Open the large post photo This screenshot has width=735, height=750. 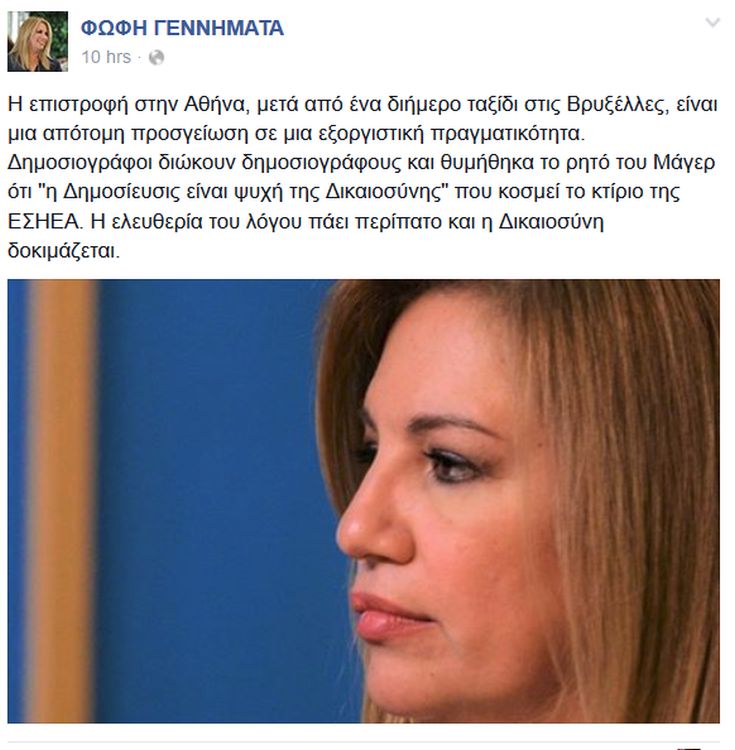363,501
